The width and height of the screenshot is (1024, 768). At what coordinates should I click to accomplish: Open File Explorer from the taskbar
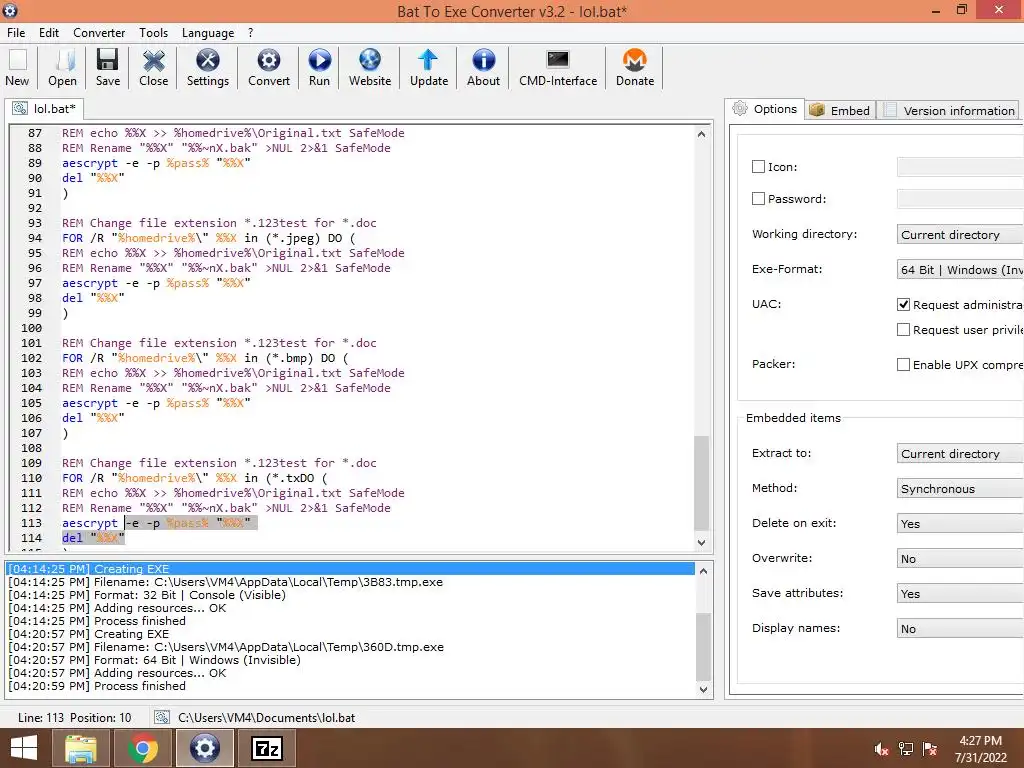[80, 748]
